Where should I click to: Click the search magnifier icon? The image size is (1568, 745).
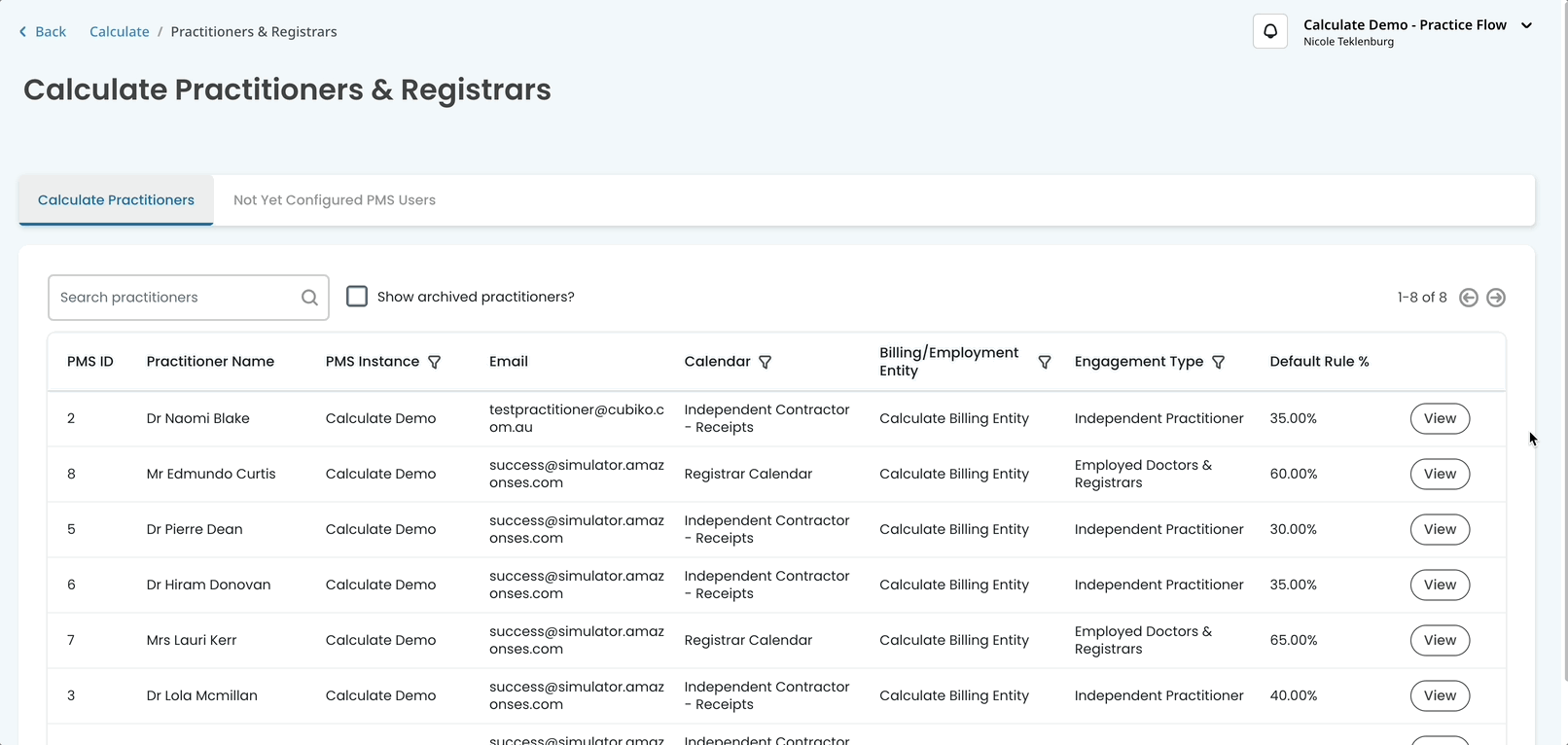[x=309, y=298]
